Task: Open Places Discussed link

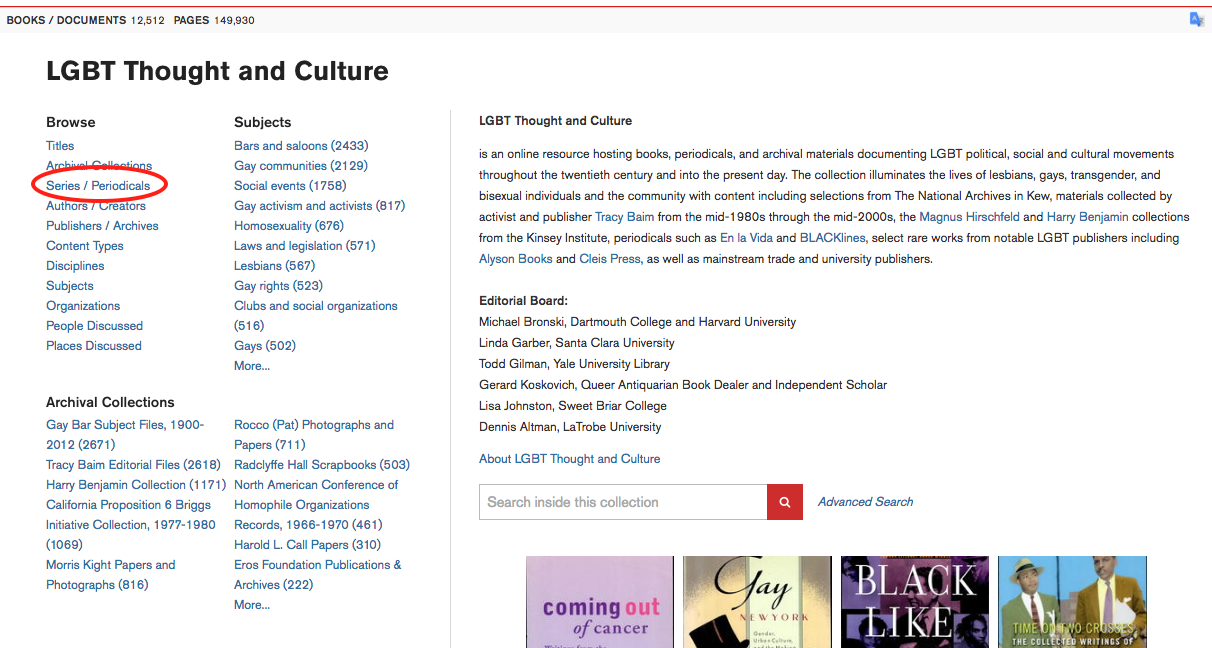Action: [94, 346]
